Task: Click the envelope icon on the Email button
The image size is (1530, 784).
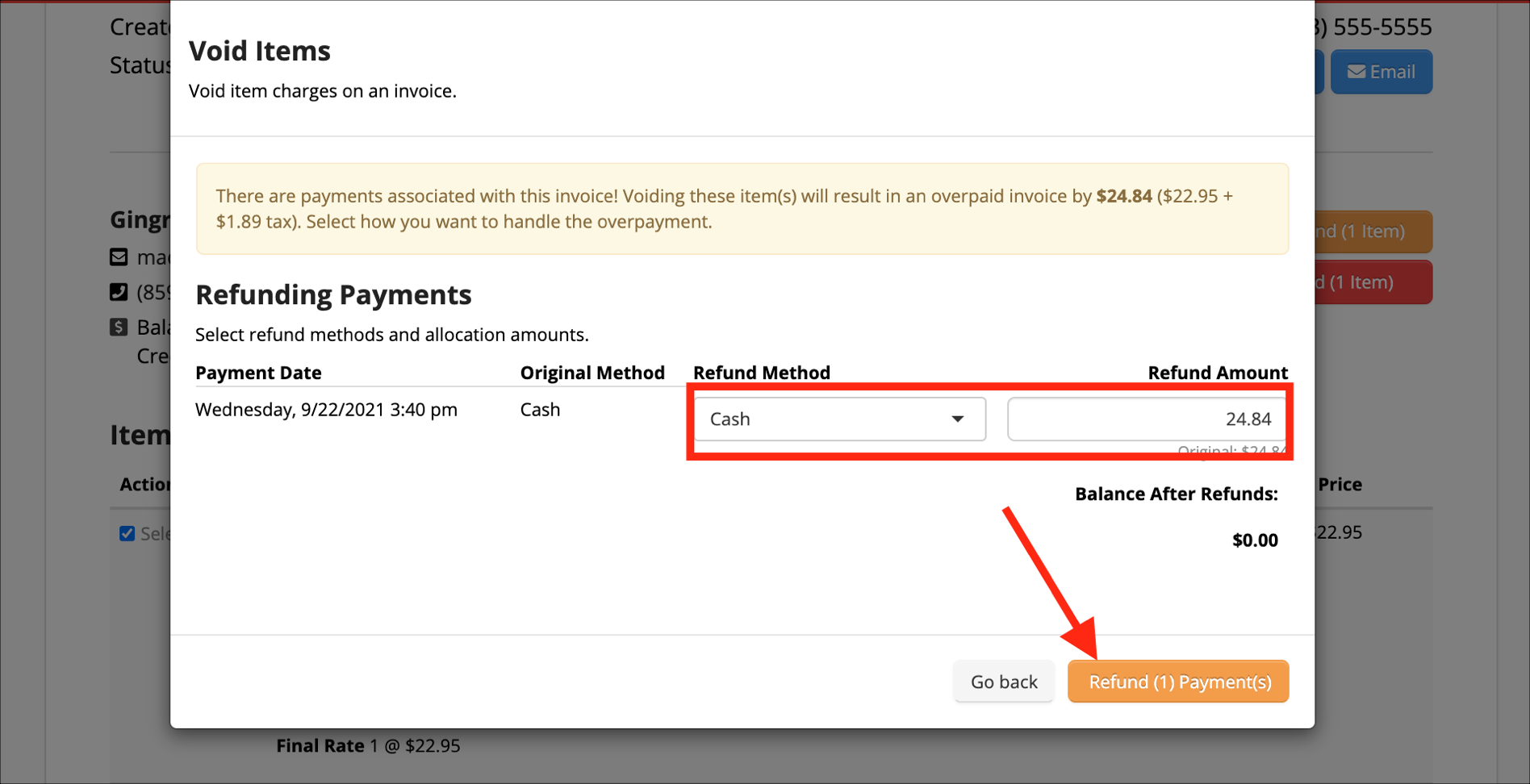Action: (x=1357, y=72)
